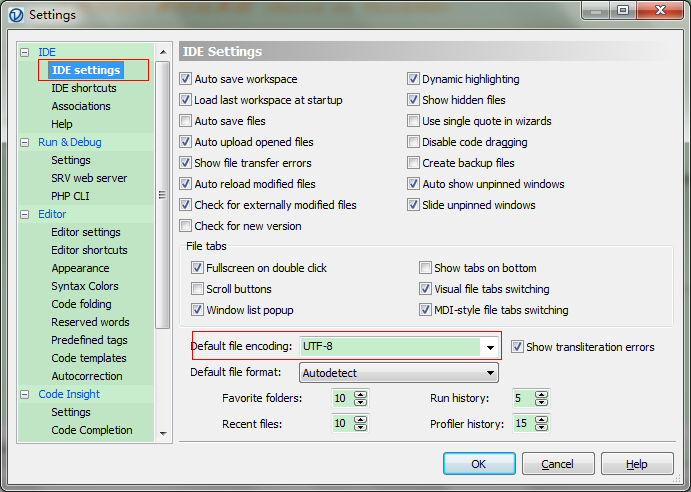Enable Scroll buttons checkbox
The width and height of the screenshot is (691, 492).
(197, 289)
